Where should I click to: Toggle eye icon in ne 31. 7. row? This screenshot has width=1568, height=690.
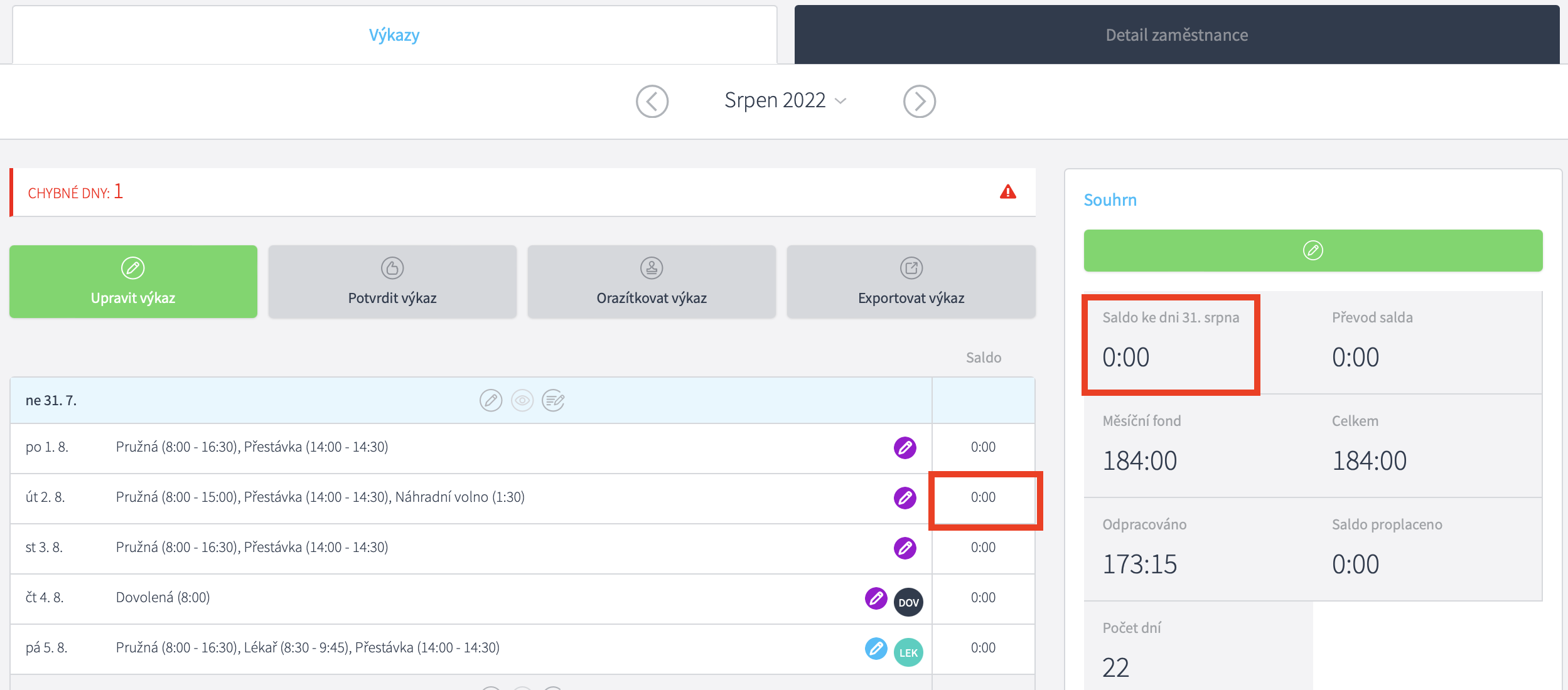coord(522,400)
